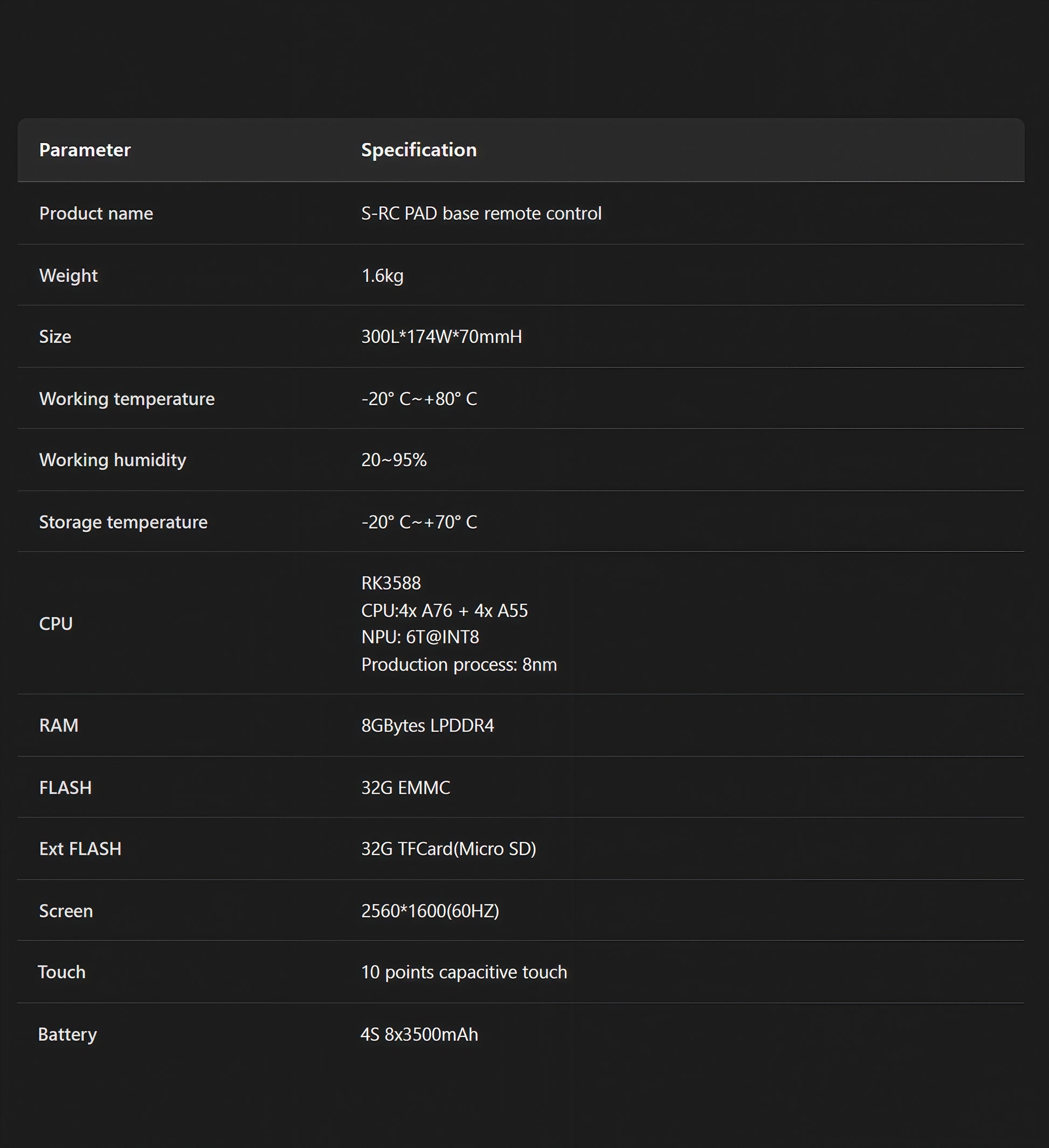
Task: Click S-RC PAD base remote control text
Action: 481,213
